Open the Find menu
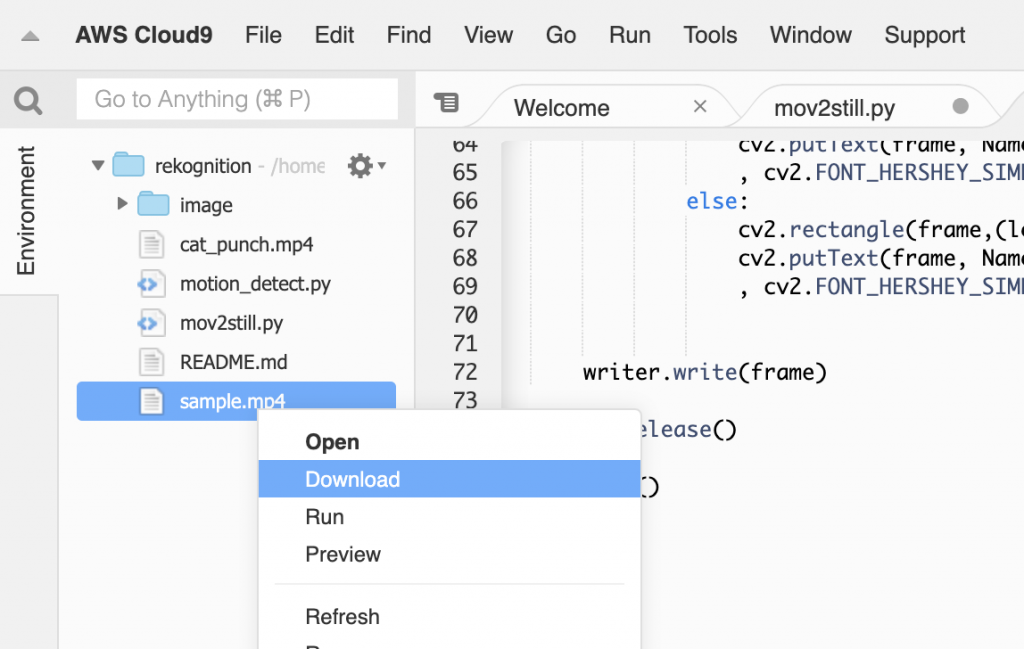The image size is (1024, 649). tap(408, 35)
